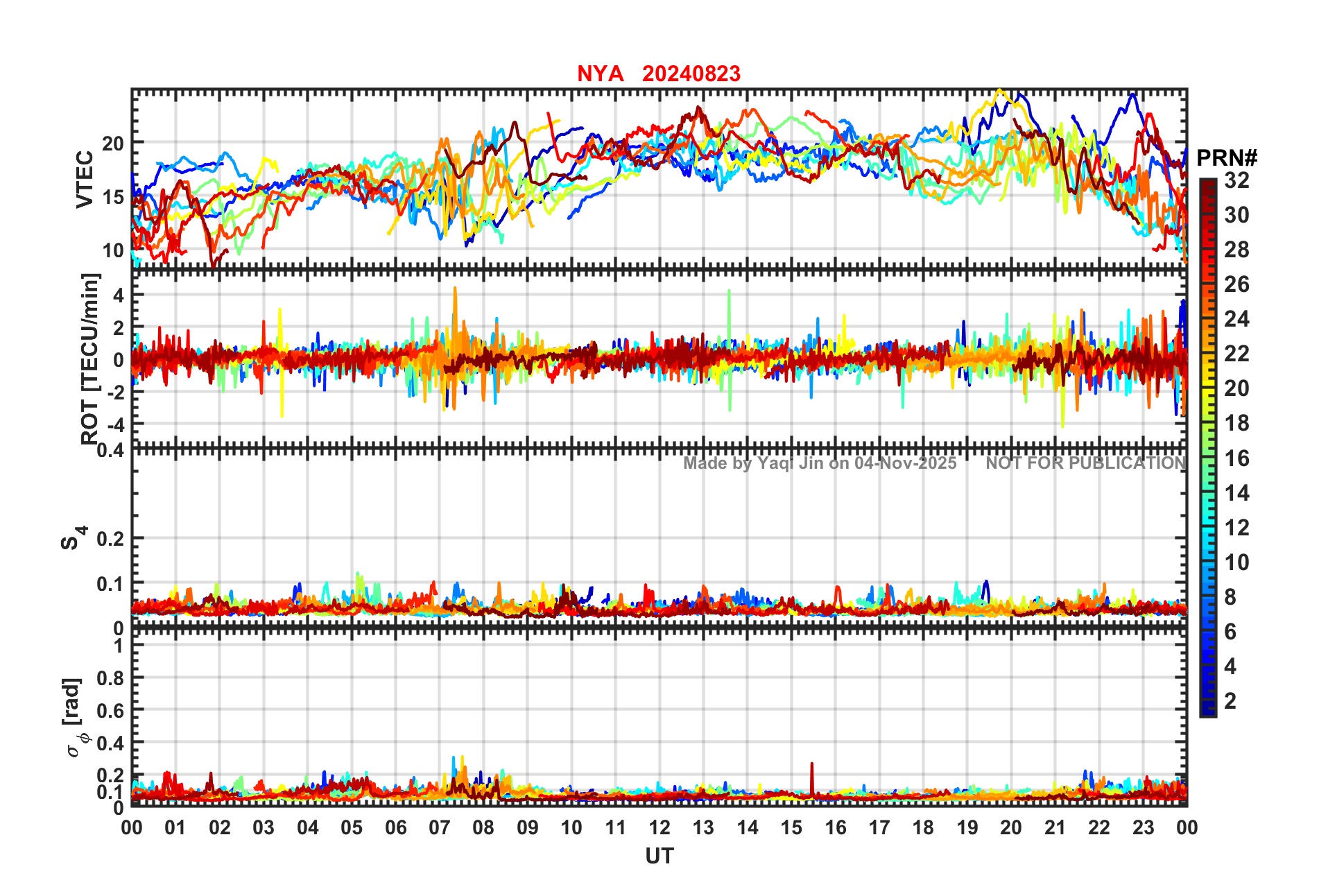1319x896 pixels.
Task: Click x-axis tick label 21
Action: point(1055,827)
